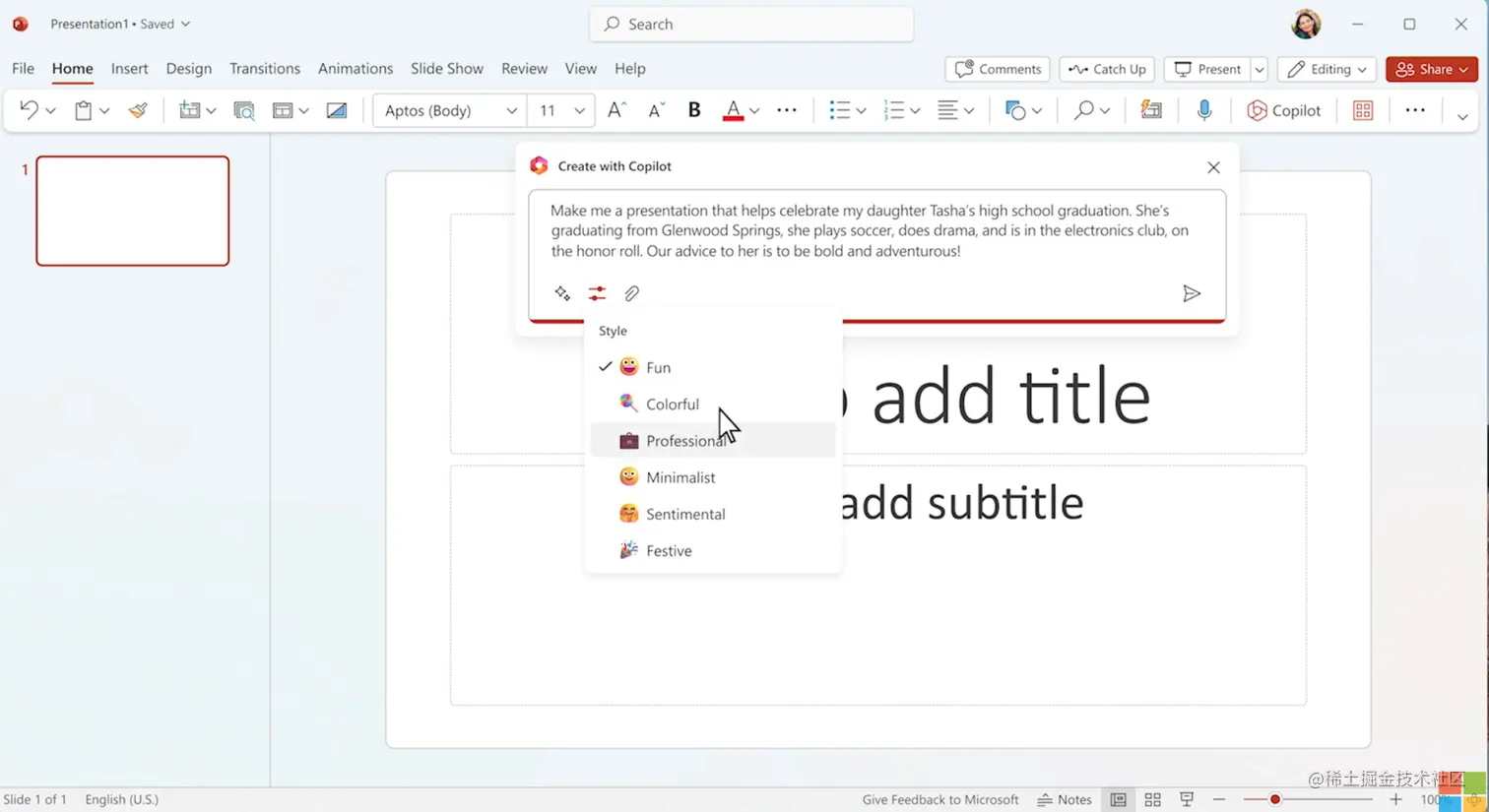Click the Dictate microphone icon

pos(1204,110)
